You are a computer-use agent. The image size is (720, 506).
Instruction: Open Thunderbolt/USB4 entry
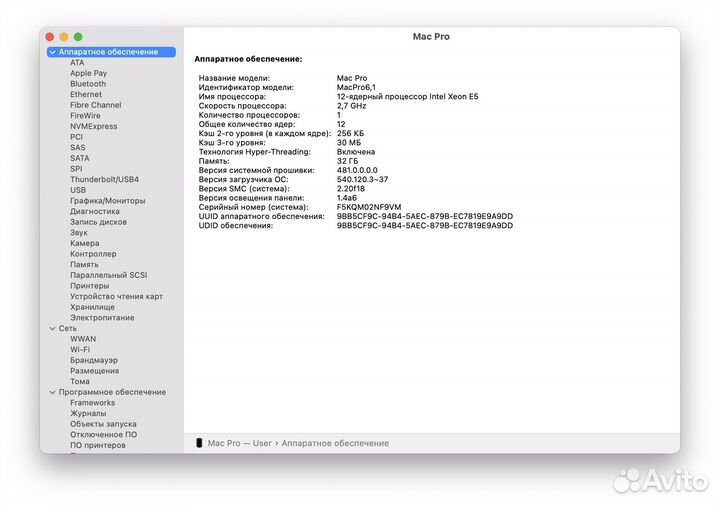tap(104, 179)
